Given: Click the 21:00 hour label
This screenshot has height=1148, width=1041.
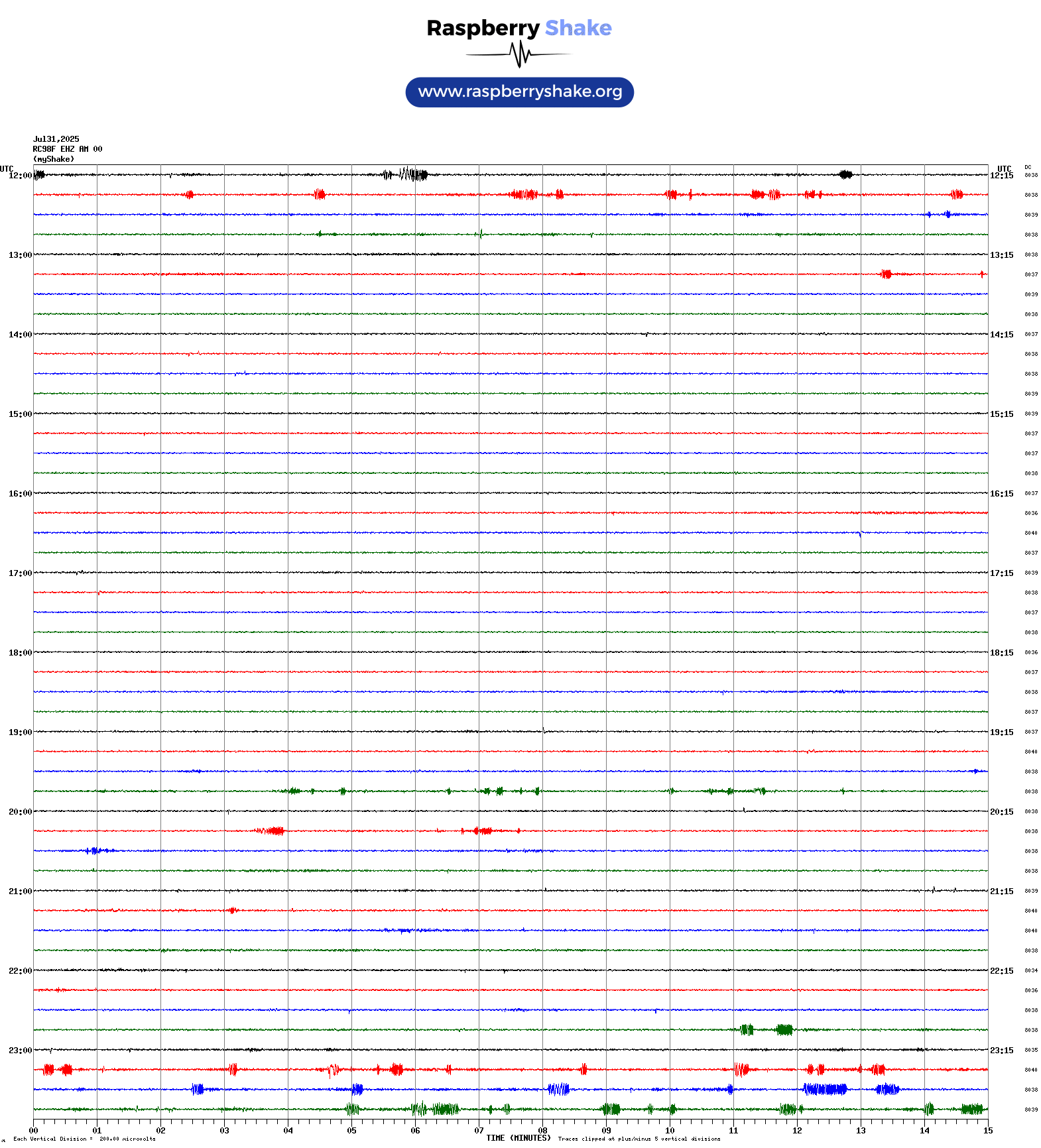Looking at the screenshot, I should pos(20,891).
